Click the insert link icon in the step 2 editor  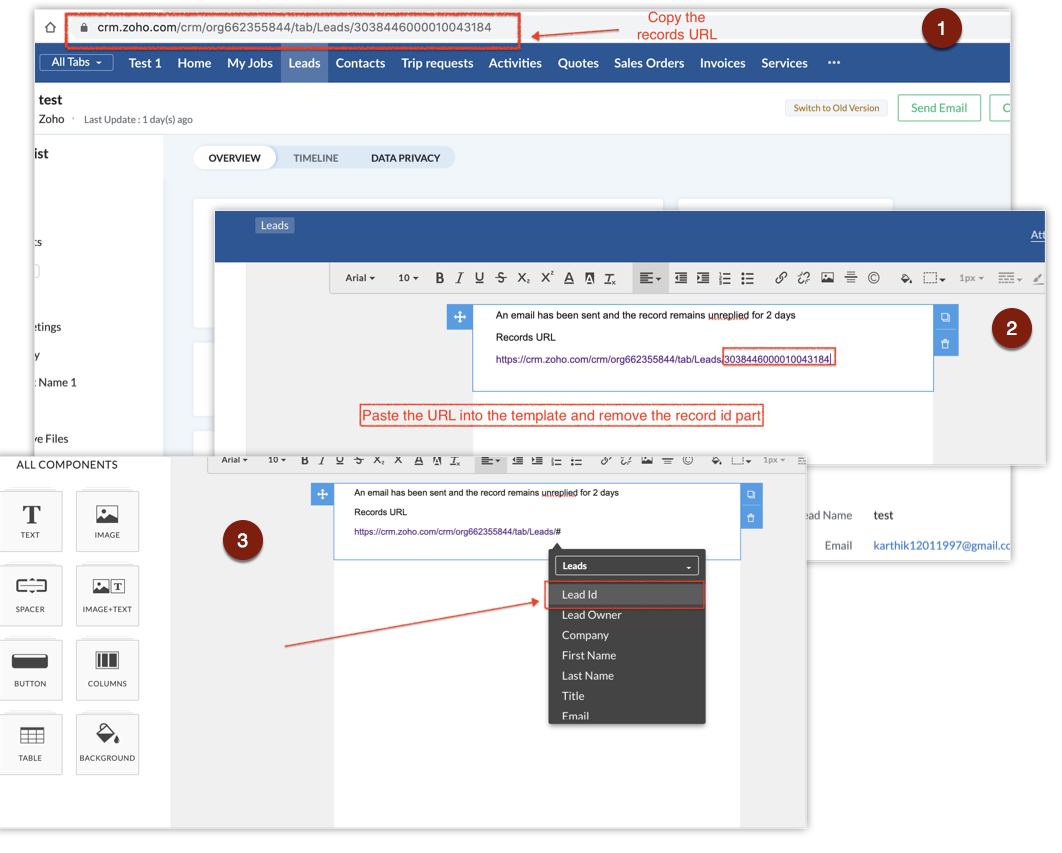point(781,277)
